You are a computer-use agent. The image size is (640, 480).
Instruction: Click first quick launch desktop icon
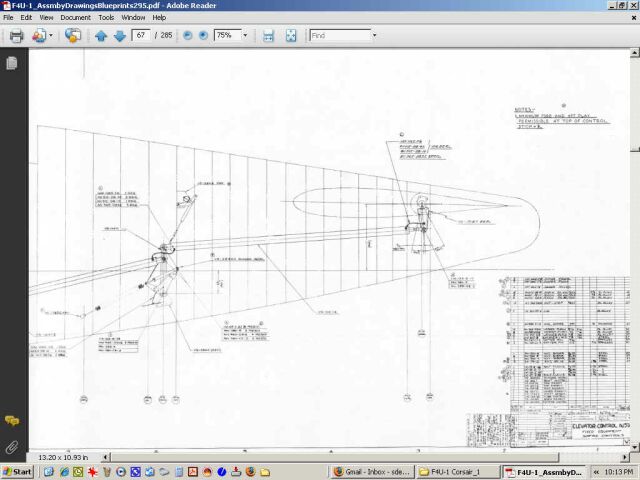(x=49, y=472)
